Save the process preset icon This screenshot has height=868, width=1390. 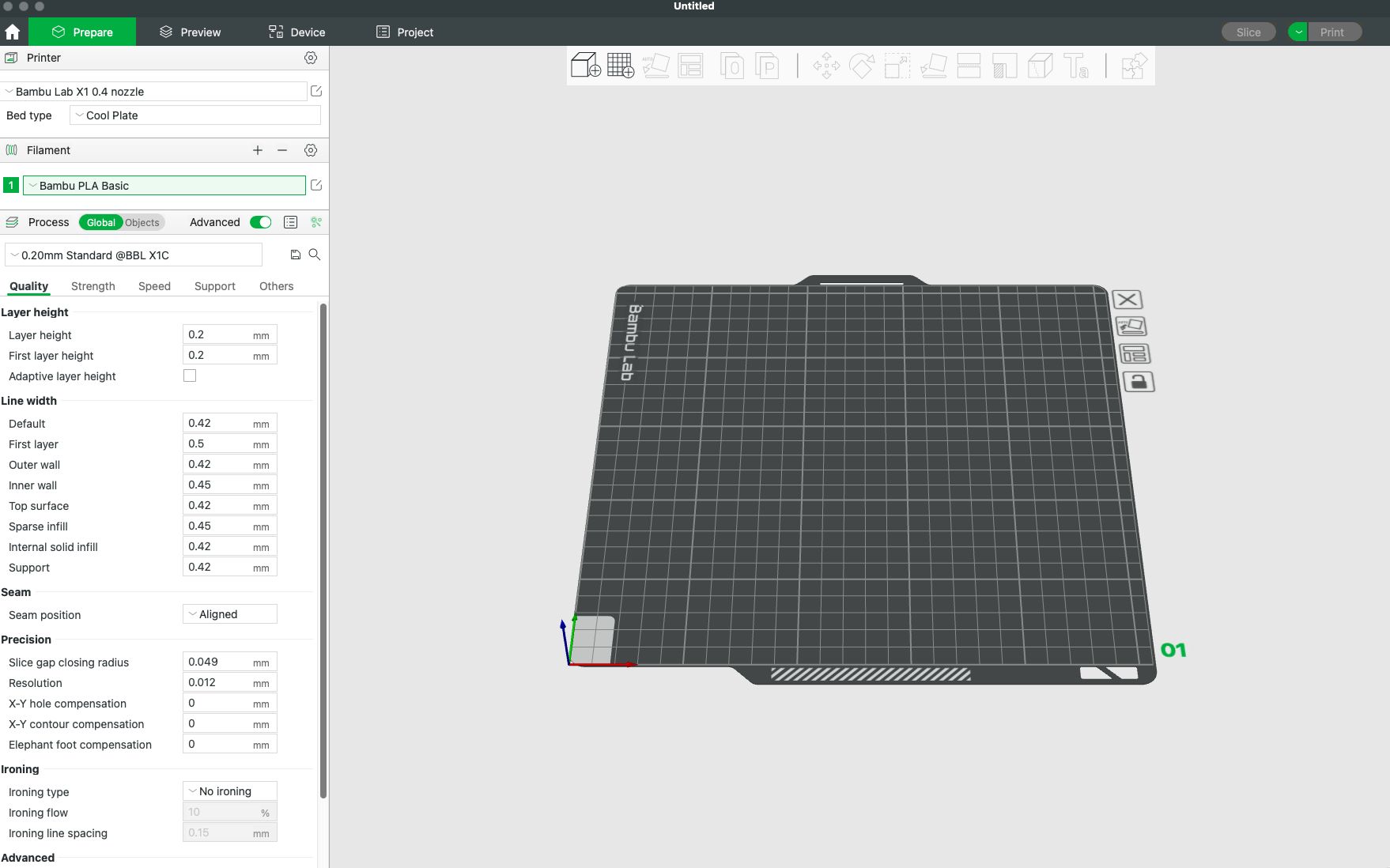point(296,255)
